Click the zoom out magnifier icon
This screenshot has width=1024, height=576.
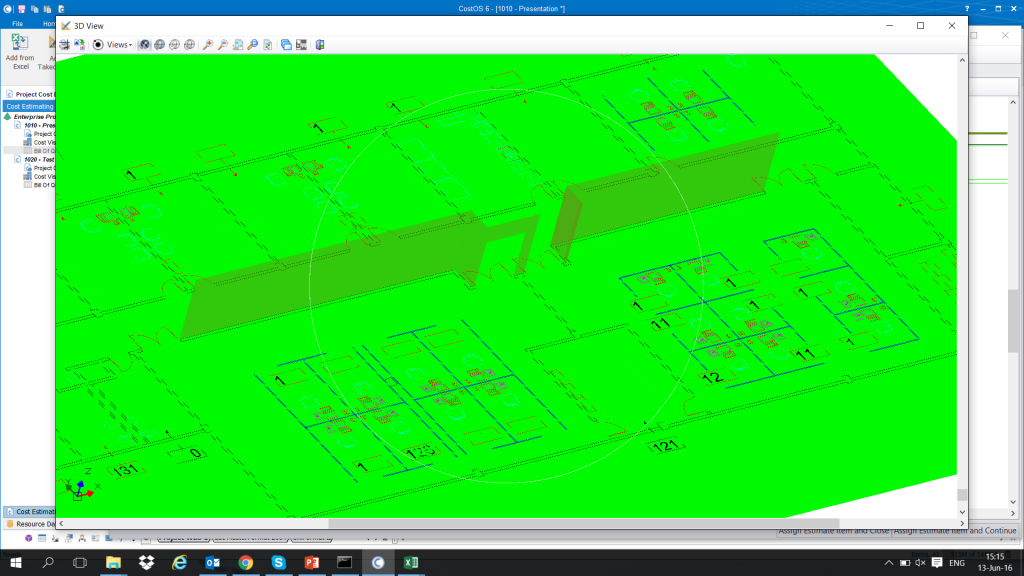click(223, 44)
